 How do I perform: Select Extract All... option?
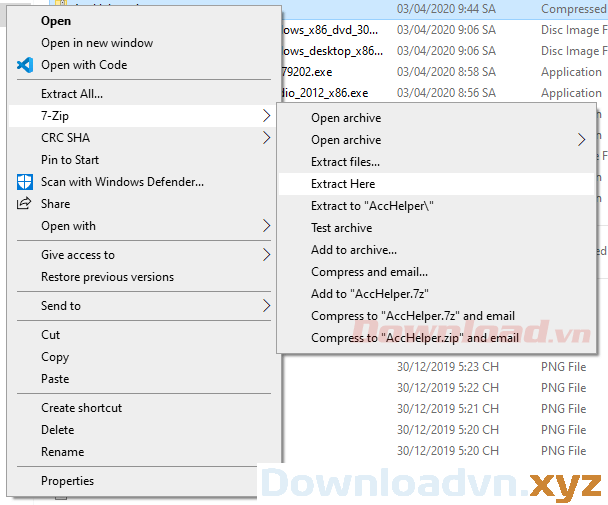pyautogui.click(x=72, y=94)
